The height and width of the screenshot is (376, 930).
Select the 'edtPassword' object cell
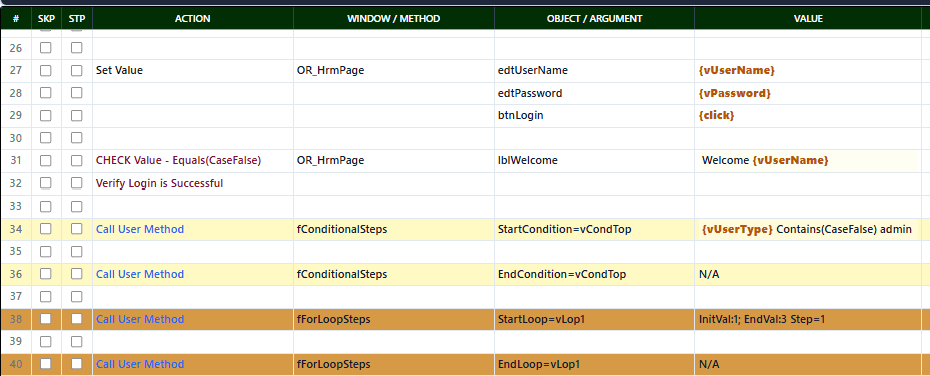tap(594, 93)
